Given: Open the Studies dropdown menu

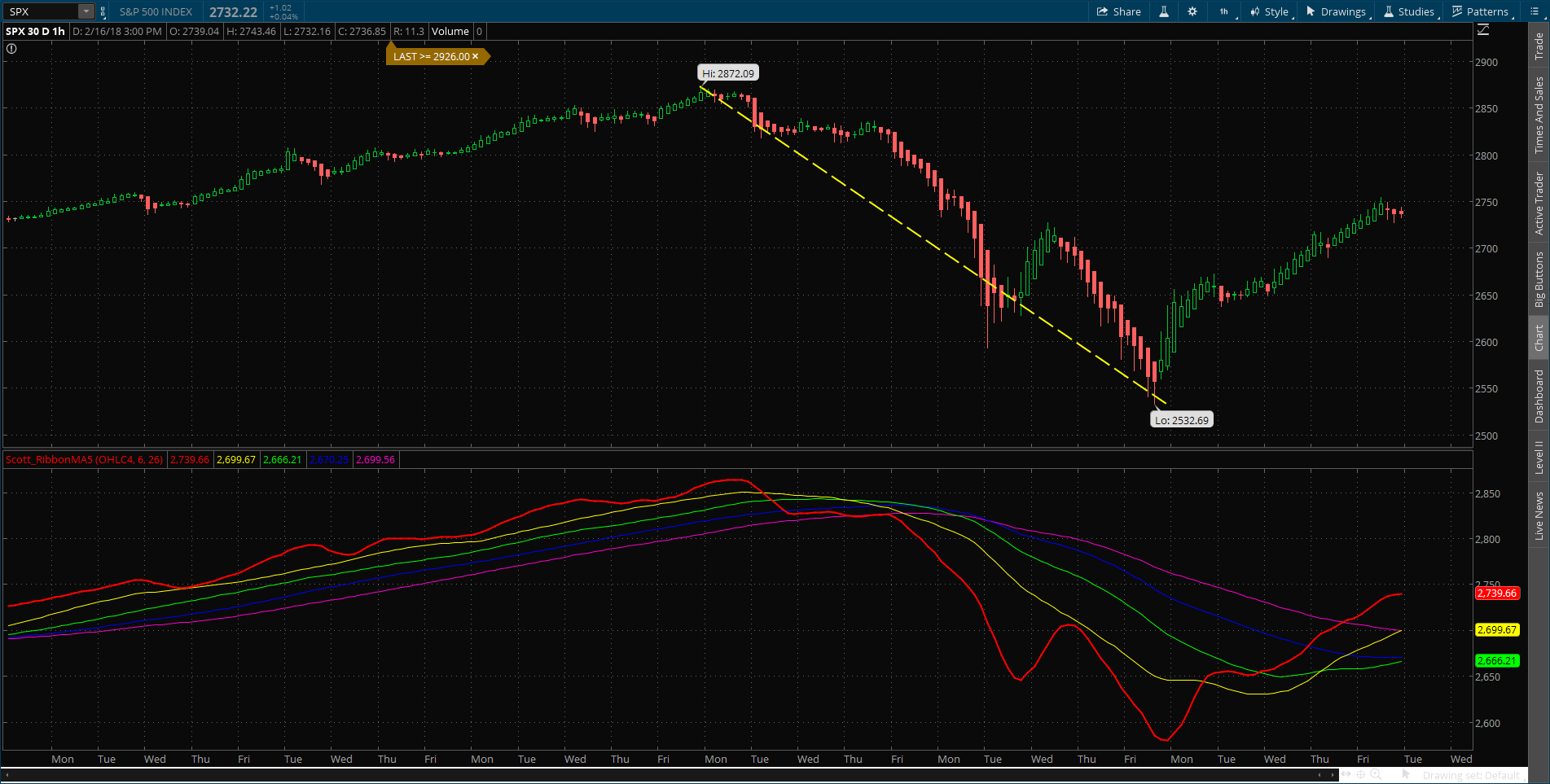Looking at the screenshot, I should [x=1409, y=11].
